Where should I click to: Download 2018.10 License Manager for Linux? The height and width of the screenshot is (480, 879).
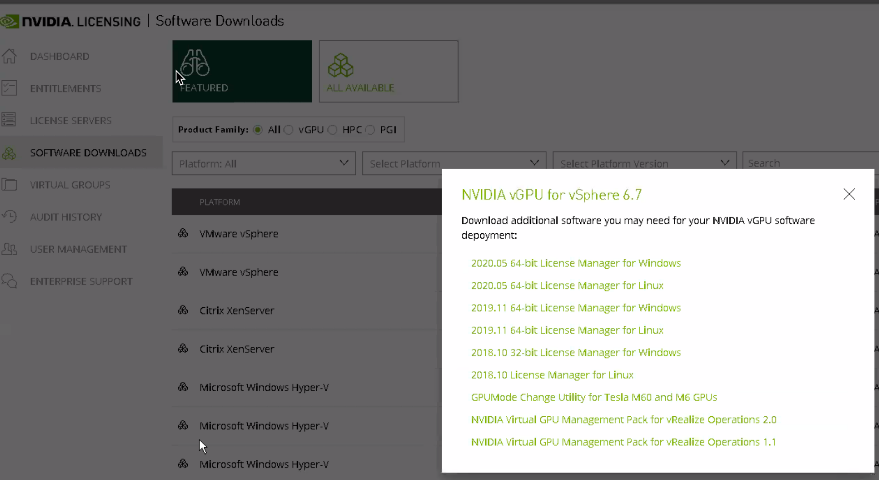point(552,375)
